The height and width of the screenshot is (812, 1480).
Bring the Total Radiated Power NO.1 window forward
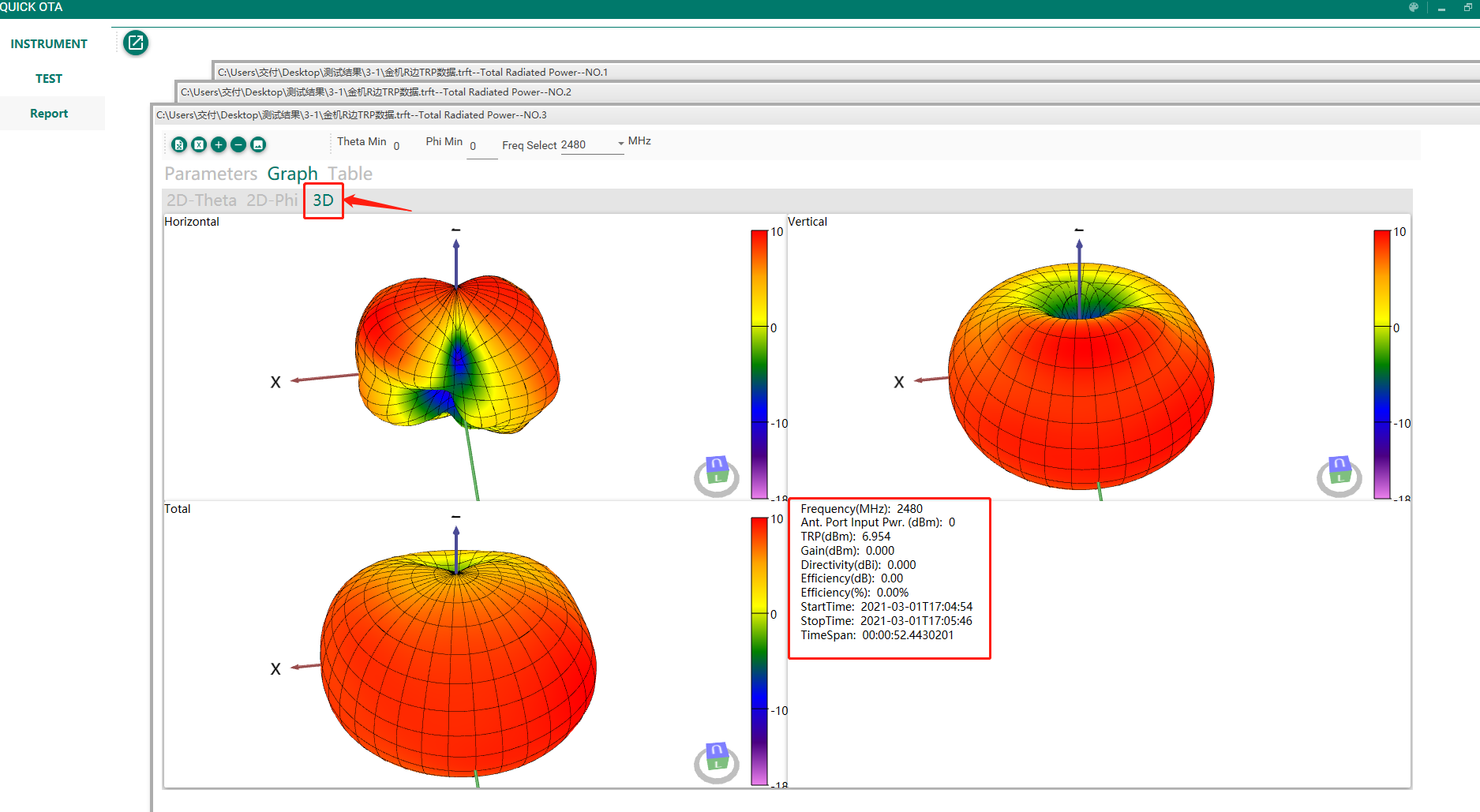[x=845, y=72]
